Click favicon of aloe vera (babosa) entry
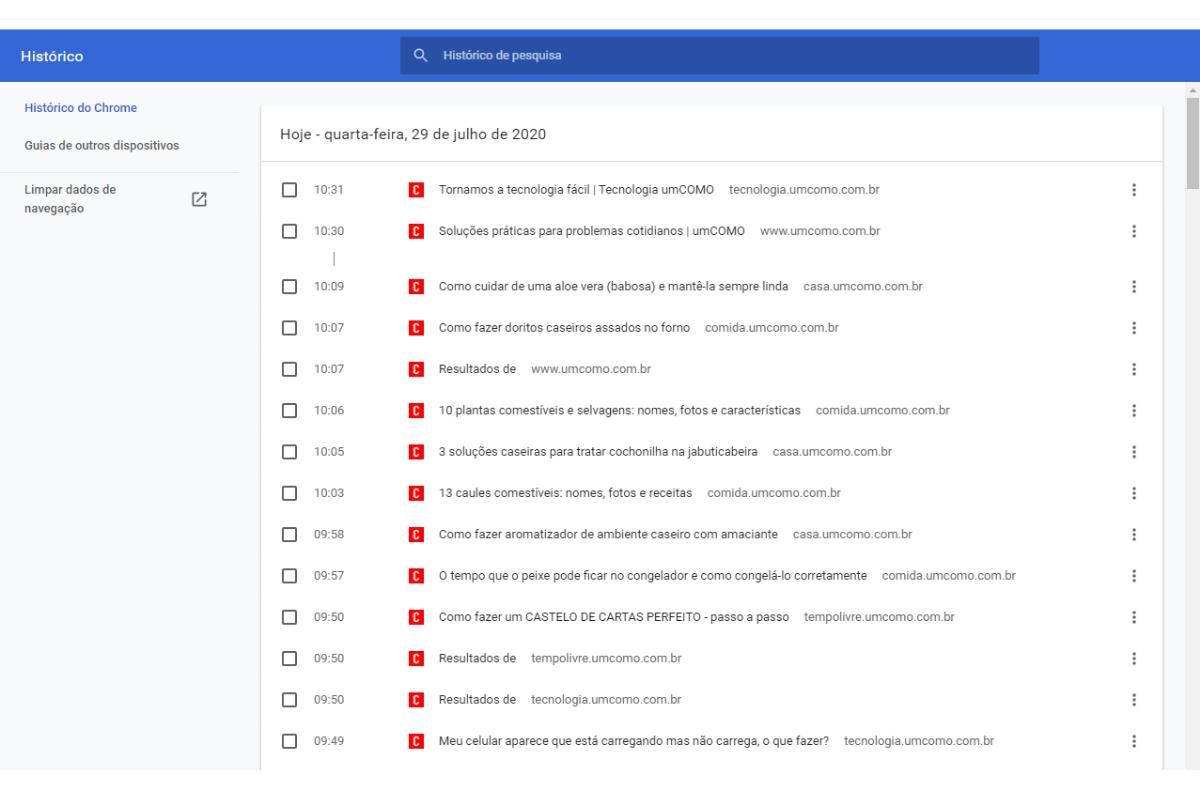 pyautogui.click(x=415, y=287)
